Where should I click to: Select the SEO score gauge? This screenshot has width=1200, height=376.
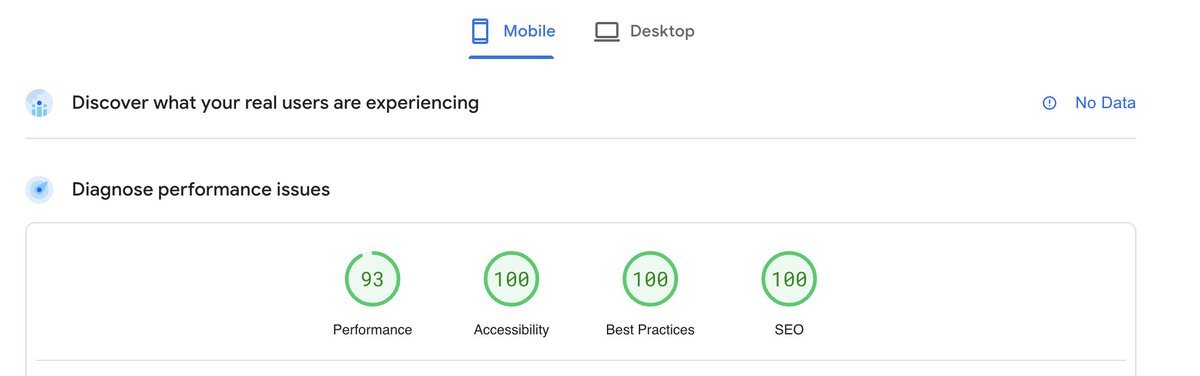coord(789,279)
